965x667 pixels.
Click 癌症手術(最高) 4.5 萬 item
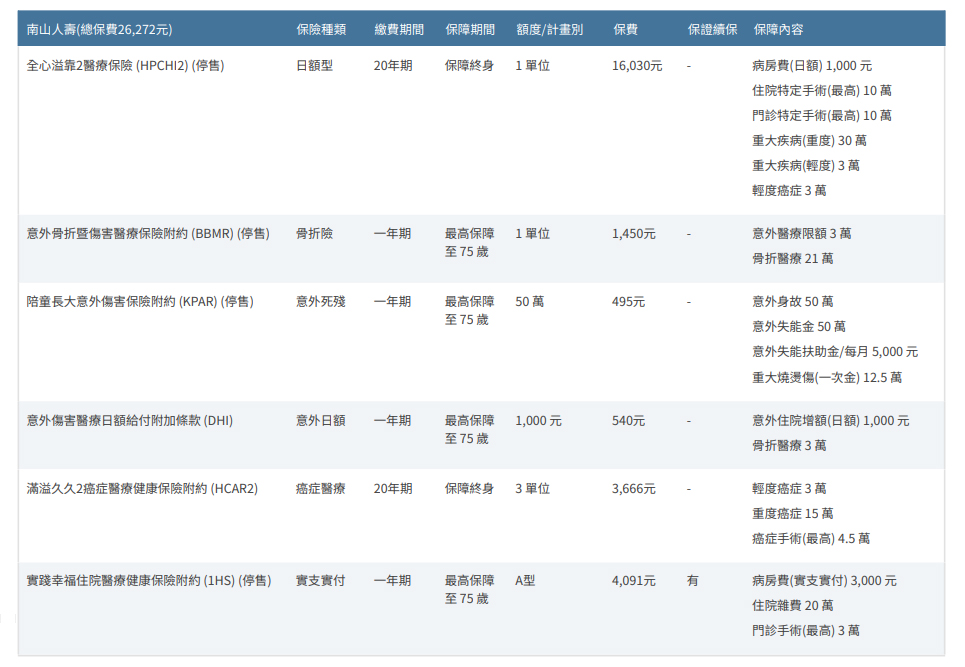811,538
